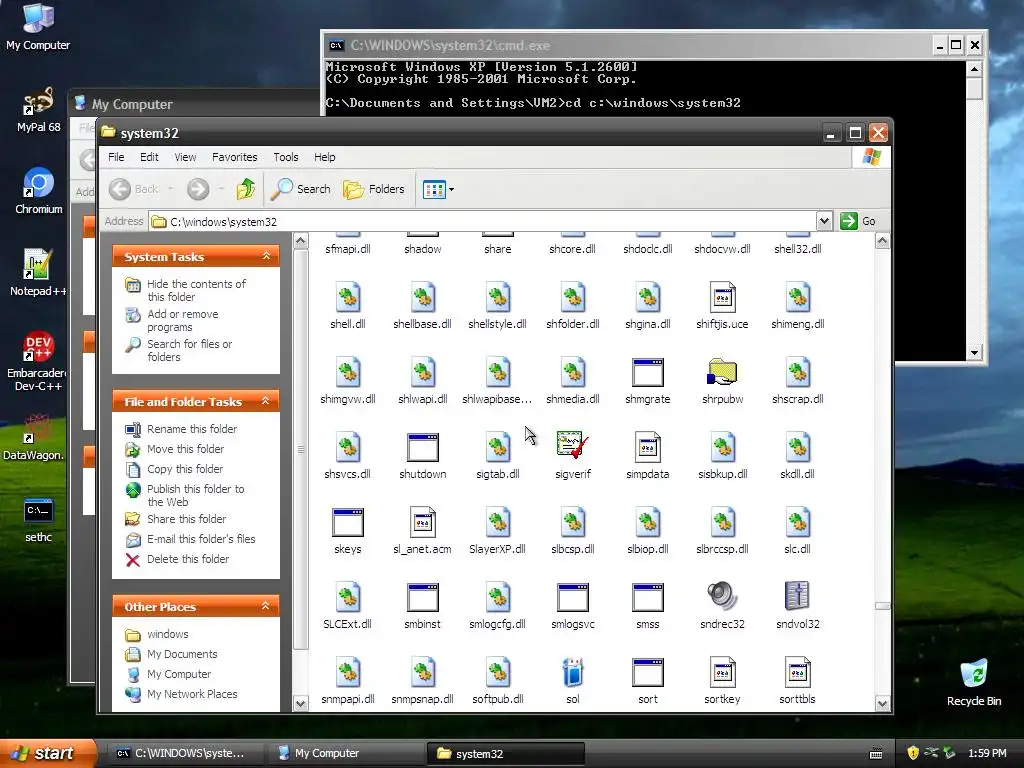Open the Edit menu
1024x768 pixels.
coord(149,157)
